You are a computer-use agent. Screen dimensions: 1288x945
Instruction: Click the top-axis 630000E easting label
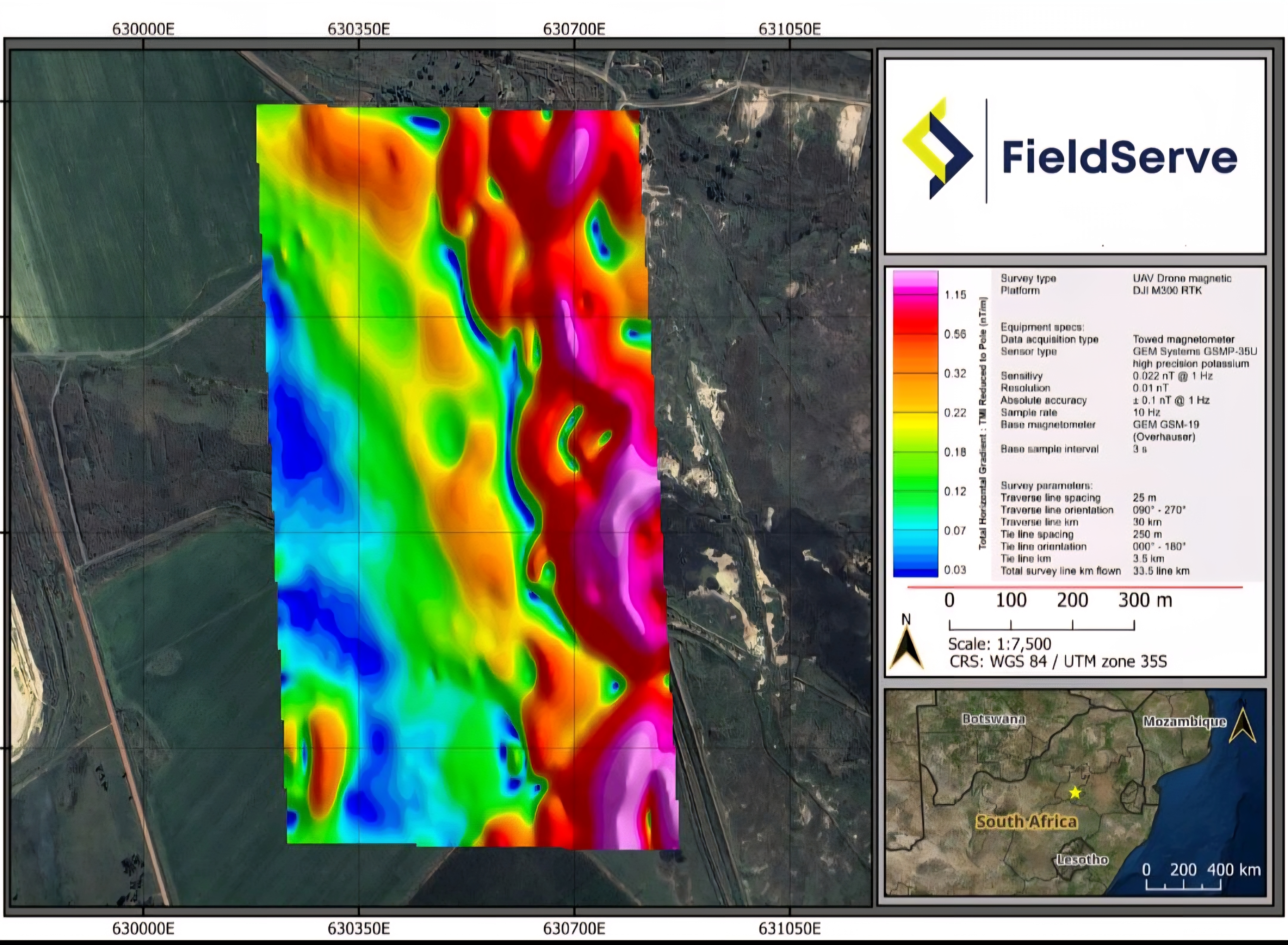coord(143,29)
